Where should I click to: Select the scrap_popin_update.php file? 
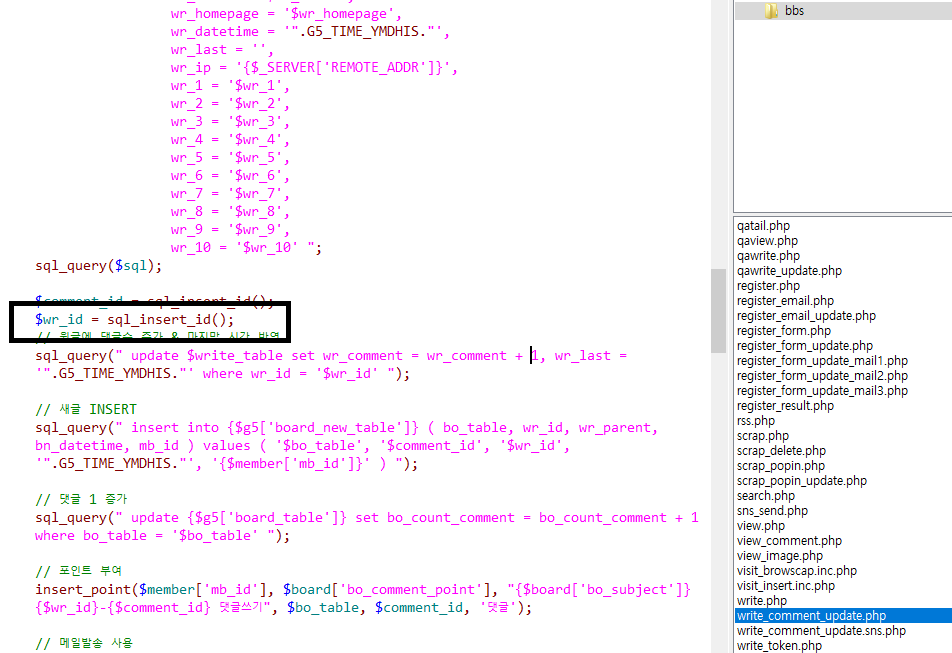point(801,481)
